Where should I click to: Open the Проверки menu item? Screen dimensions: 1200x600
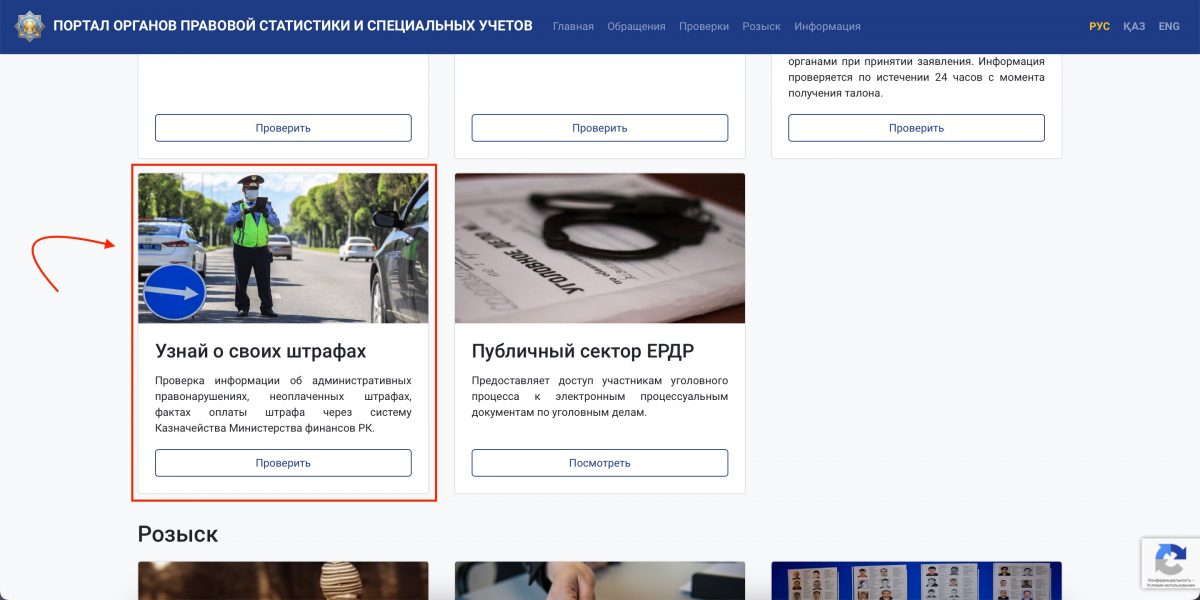[704, 26]
